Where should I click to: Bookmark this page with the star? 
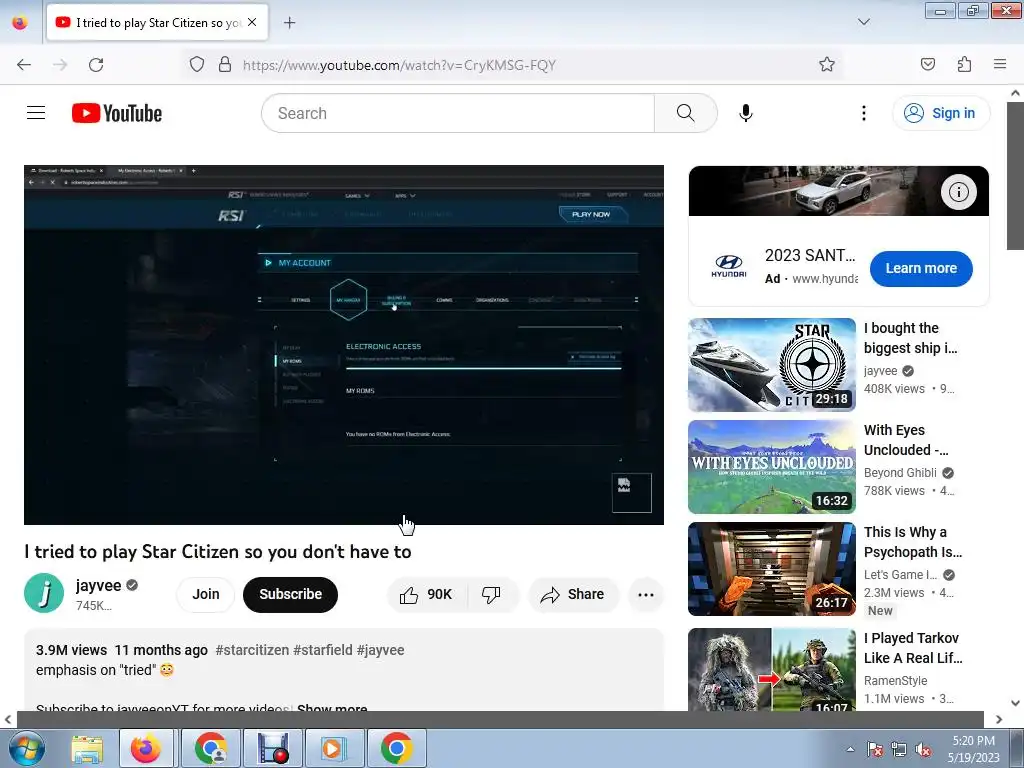tap(827, 65)
